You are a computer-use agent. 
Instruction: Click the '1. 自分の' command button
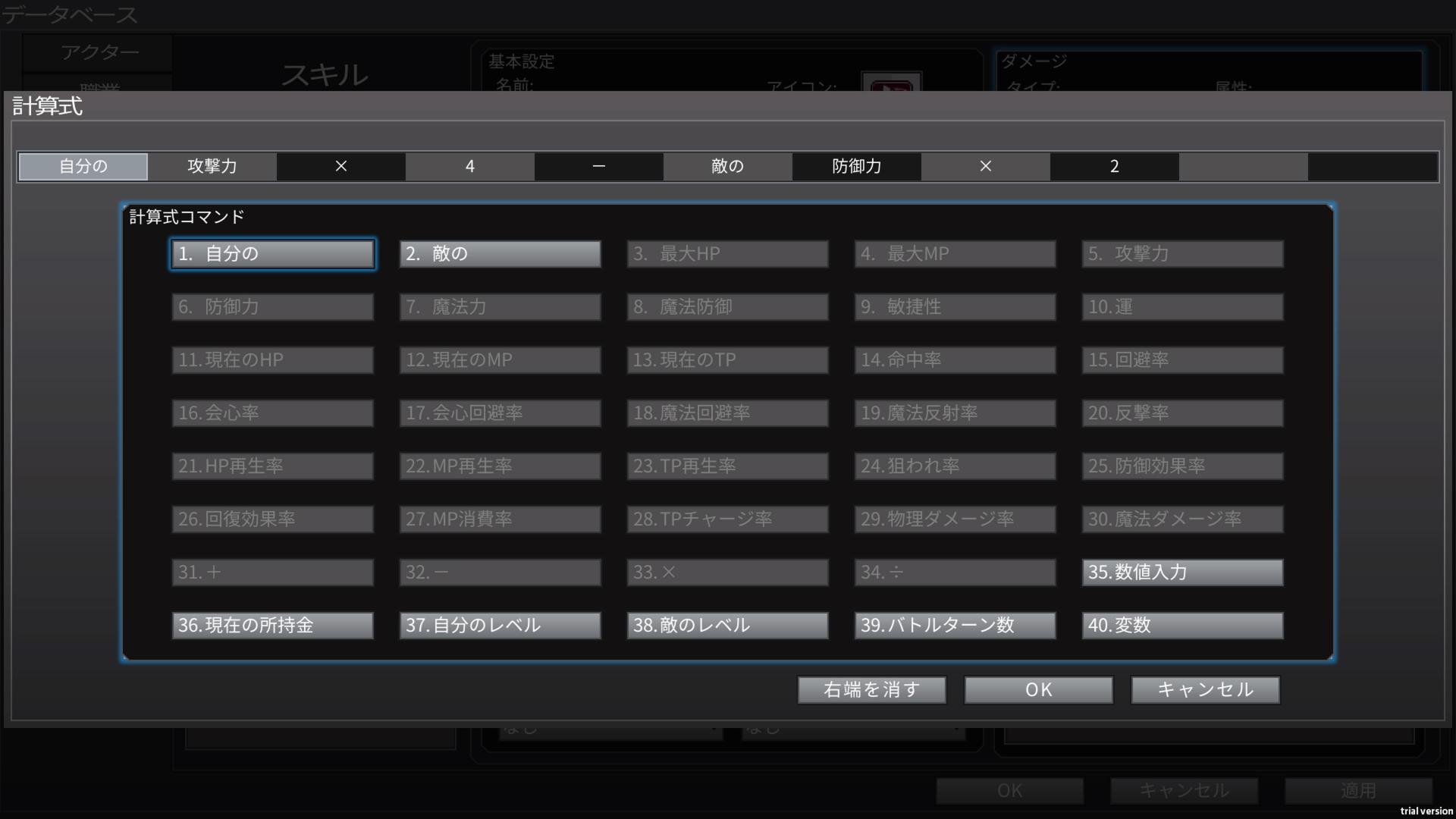point(272,254)
